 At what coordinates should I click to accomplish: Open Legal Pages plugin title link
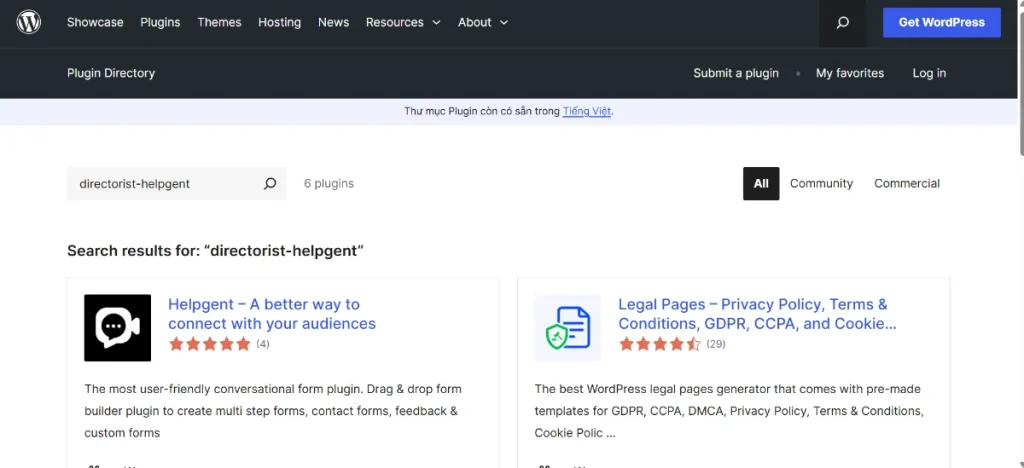pos(757,314)
